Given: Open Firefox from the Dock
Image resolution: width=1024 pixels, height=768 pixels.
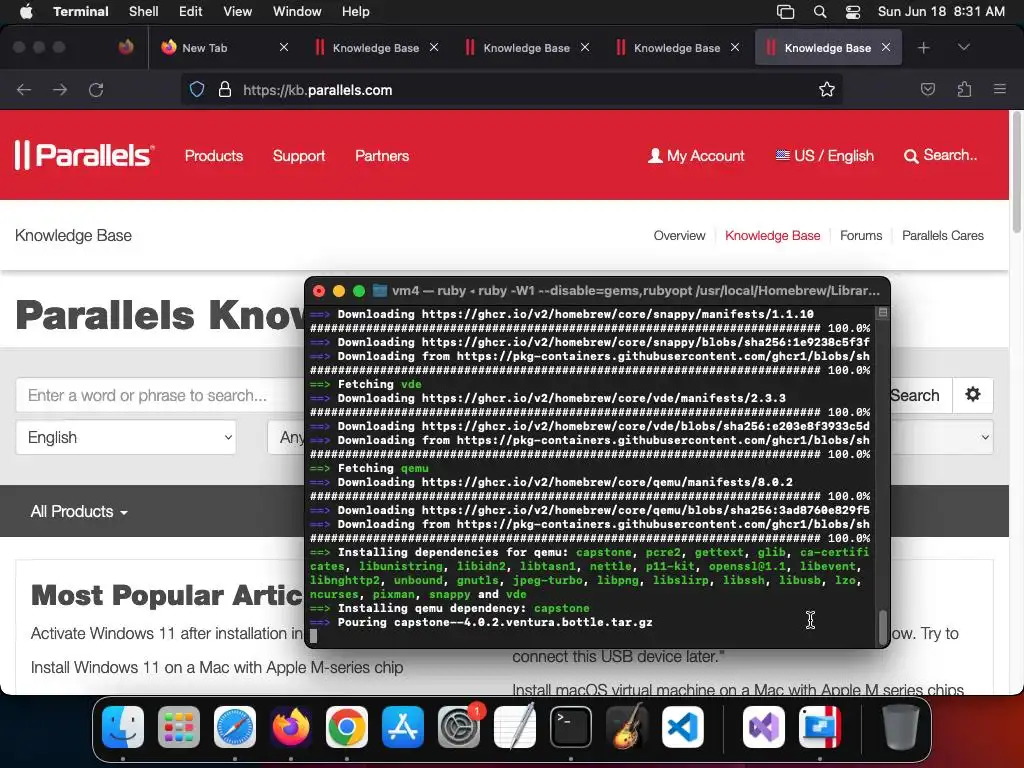Looking at the screenshot, I should pyautogui.click(x=291, y=726).
